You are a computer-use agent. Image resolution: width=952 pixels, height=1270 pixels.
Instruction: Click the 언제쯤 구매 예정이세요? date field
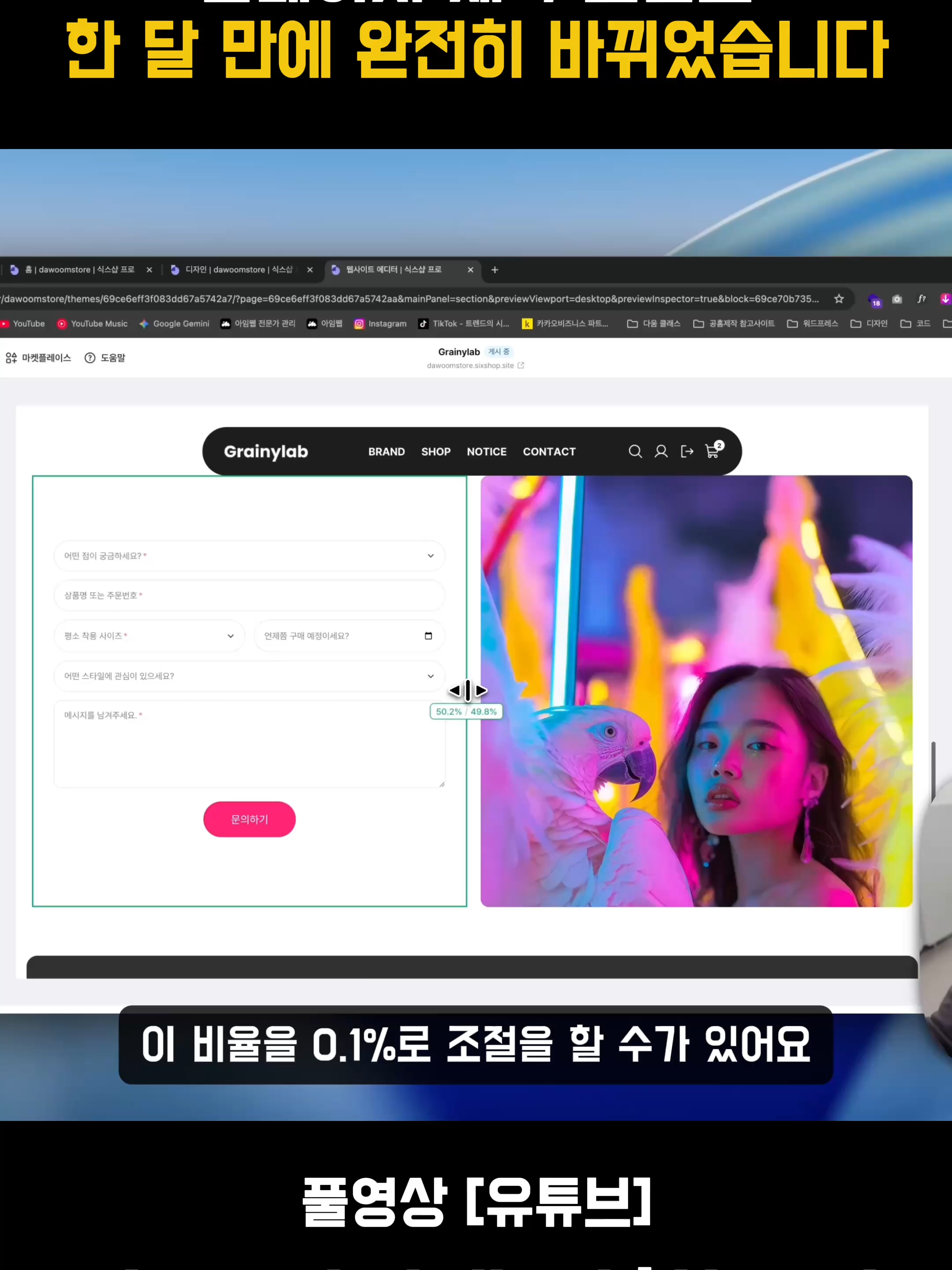(x=349, y=635)
